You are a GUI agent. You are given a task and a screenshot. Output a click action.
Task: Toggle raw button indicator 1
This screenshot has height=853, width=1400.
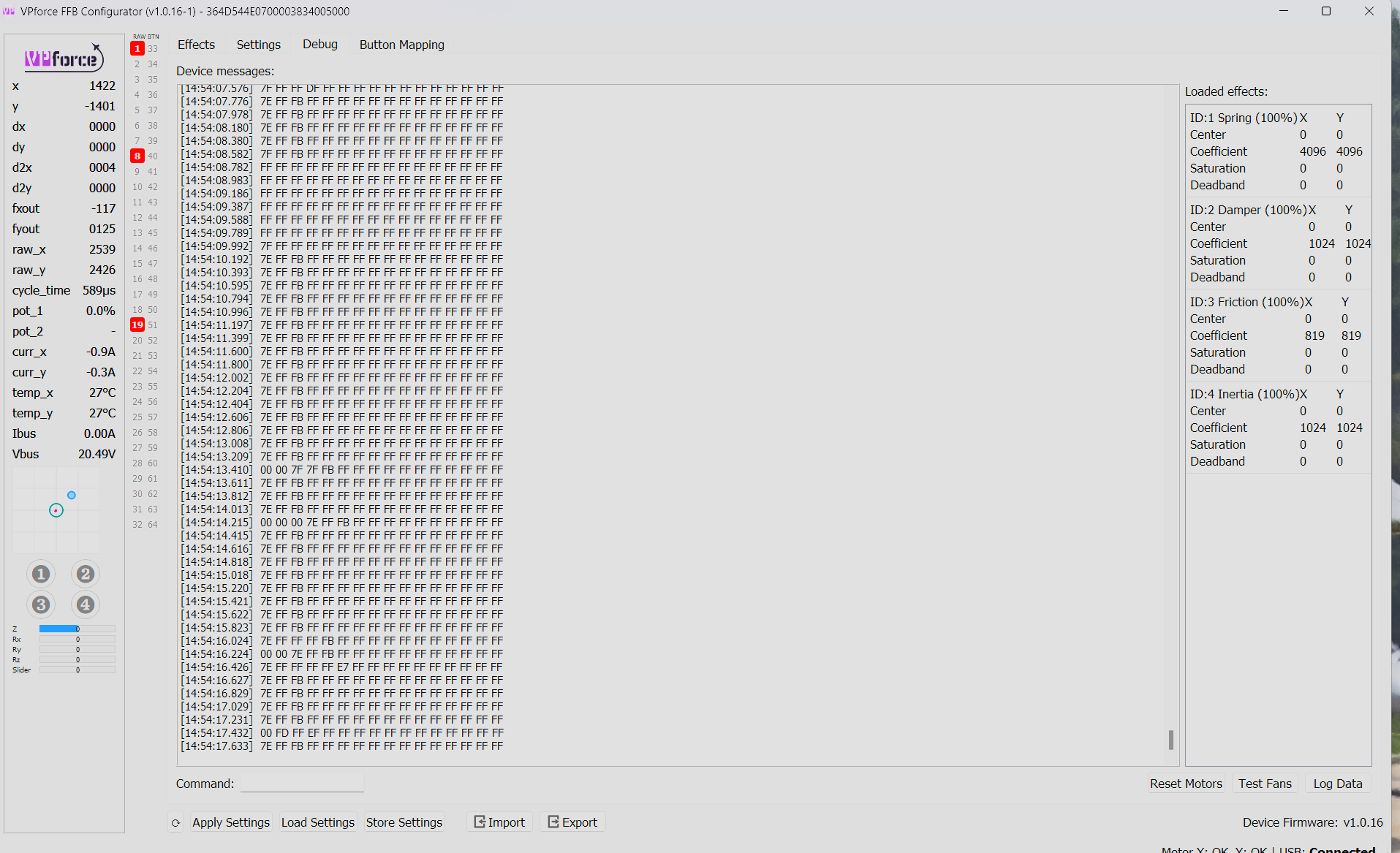point(137,48)
